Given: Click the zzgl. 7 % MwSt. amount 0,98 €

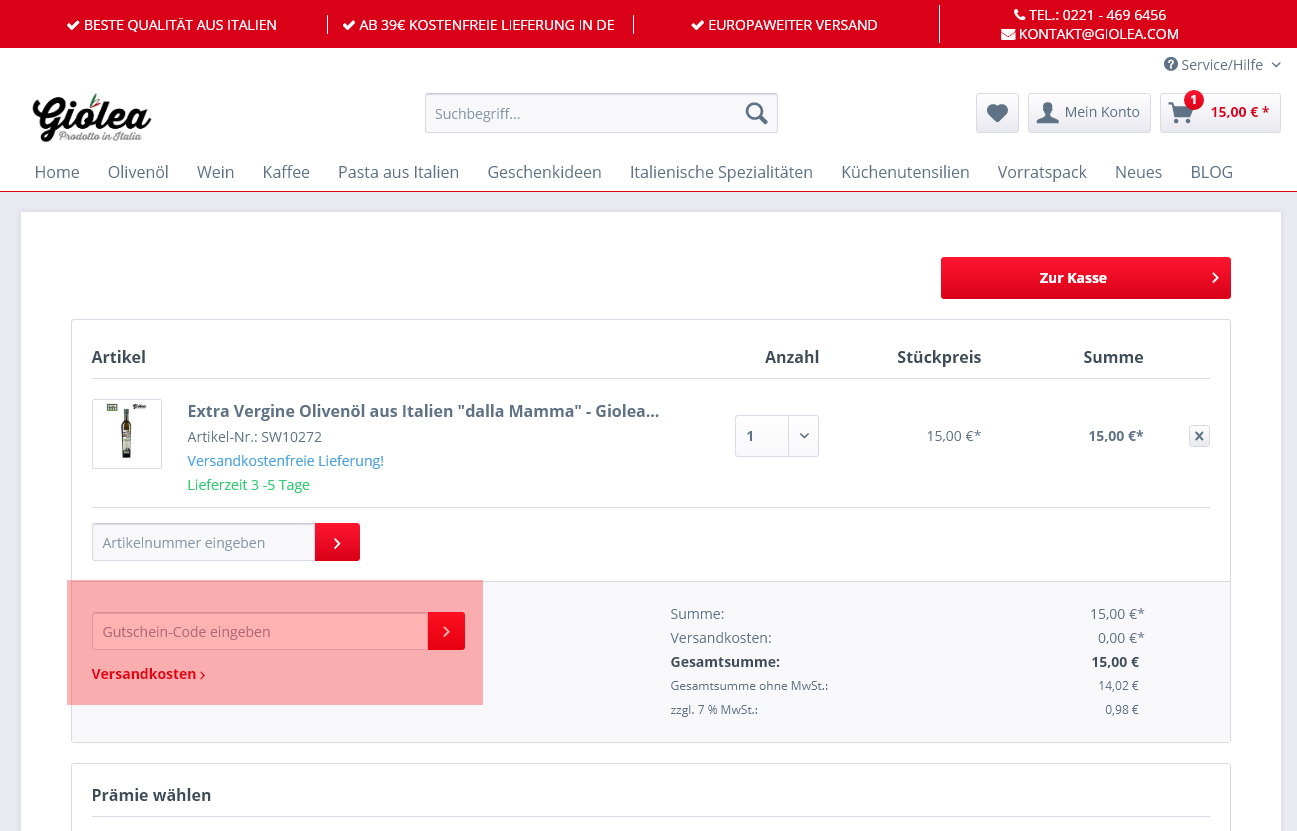Looking at the screenshot, I should pos(1121,710).
